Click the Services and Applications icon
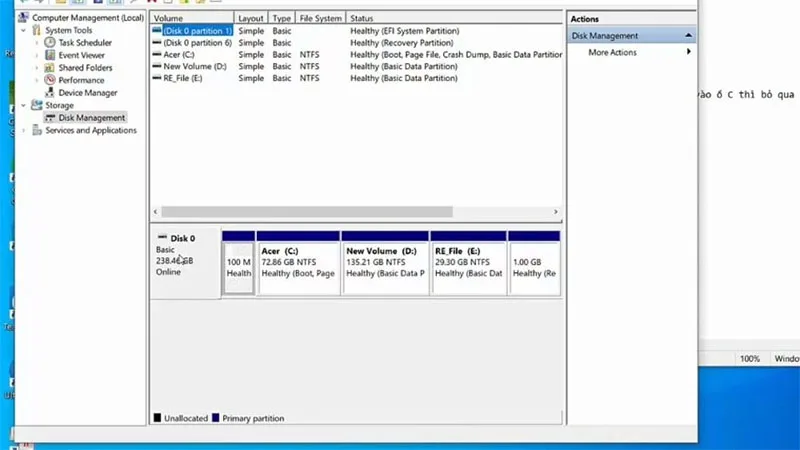 coord(37,130)
